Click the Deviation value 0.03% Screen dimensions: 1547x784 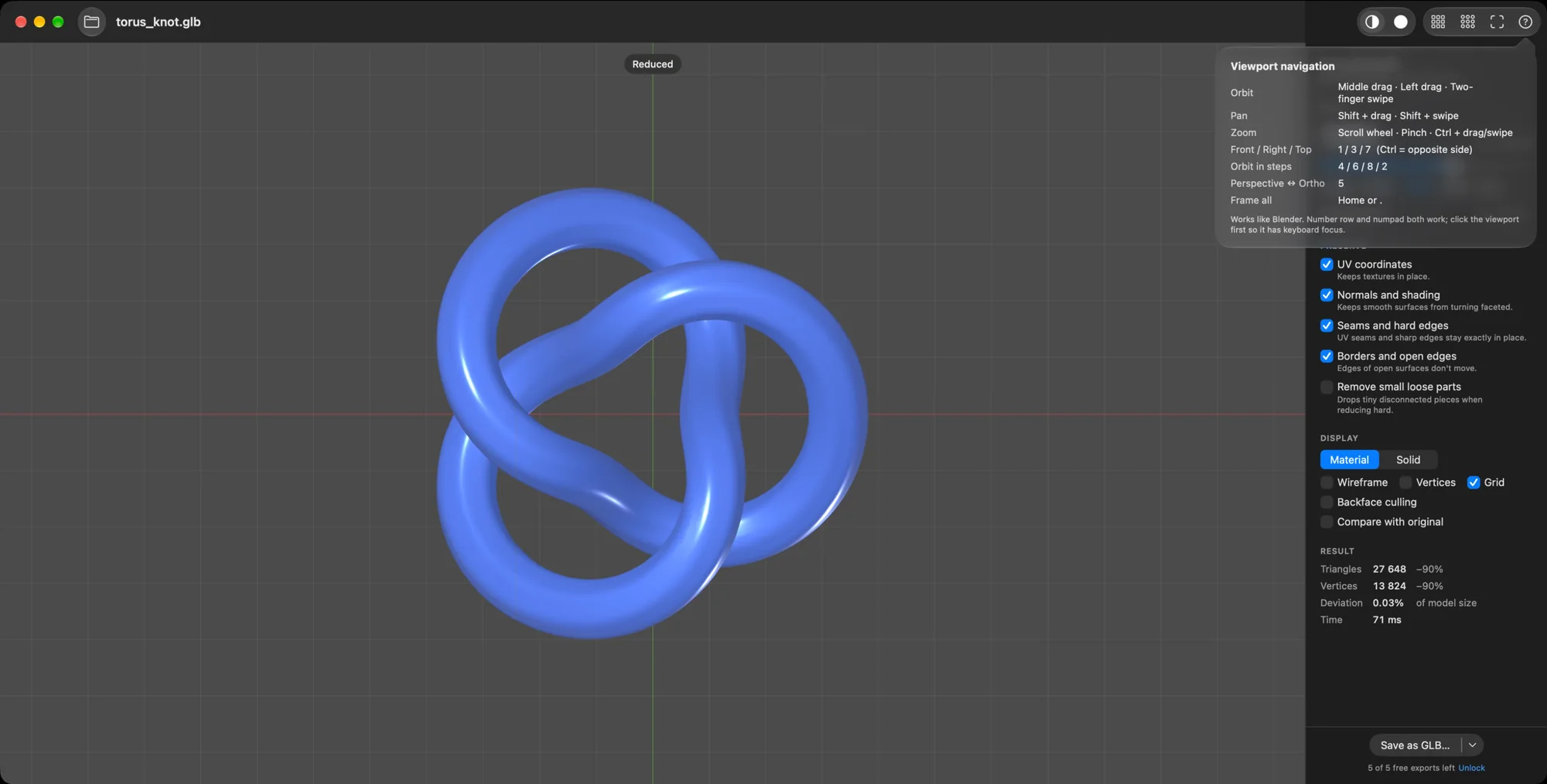tap(1388, 603)
